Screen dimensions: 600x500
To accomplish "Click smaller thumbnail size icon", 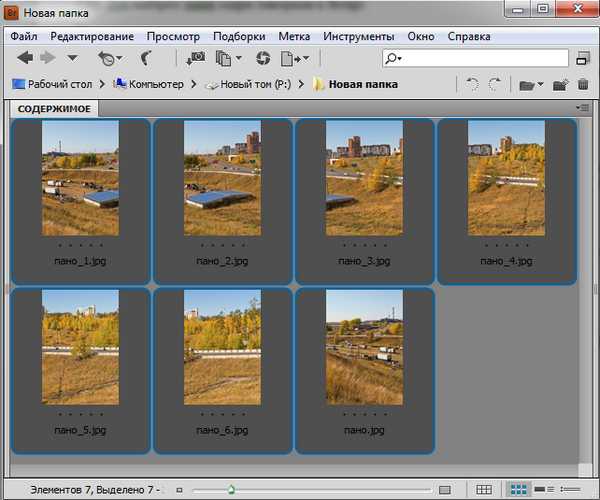I will 179,490.
